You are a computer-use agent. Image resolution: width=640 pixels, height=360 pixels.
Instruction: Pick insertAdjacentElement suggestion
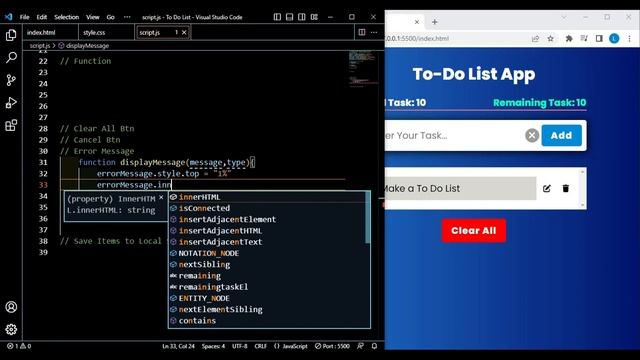[267, 219]
